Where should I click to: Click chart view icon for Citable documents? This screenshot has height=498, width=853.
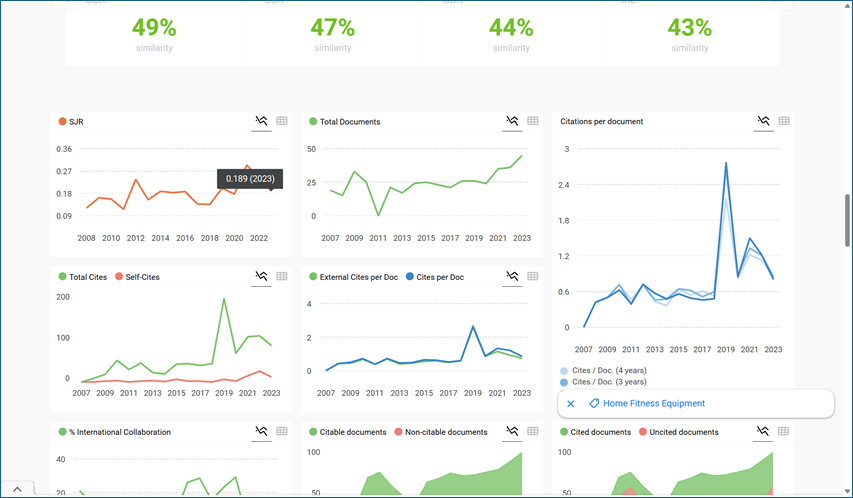512,432
